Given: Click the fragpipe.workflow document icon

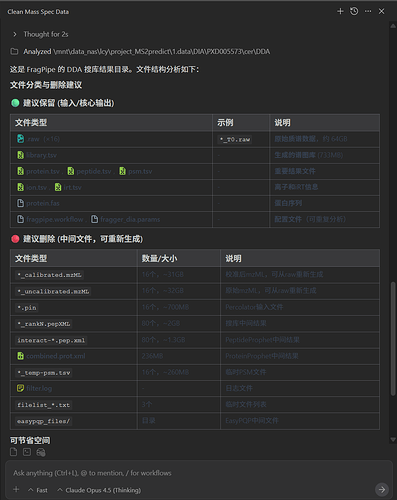Looking at the screenshot, I should pyautogui.click(x=20, y=219).
